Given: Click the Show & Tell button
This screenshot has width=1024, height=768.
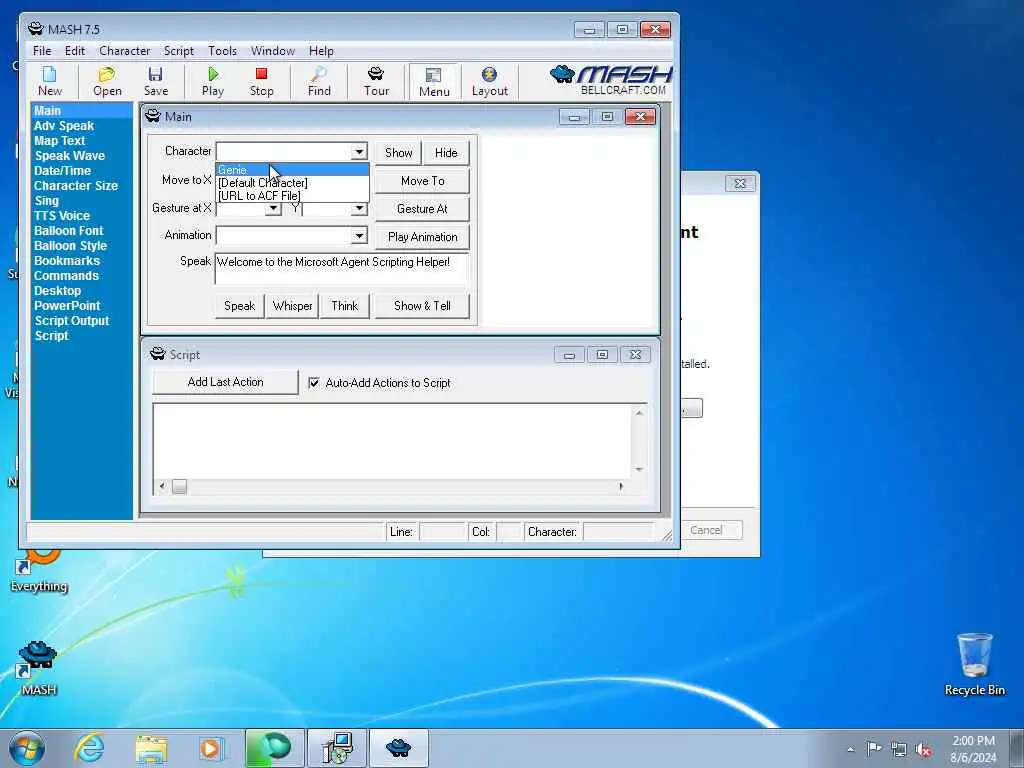Looking at the screenshot, I should click(423, 306).
